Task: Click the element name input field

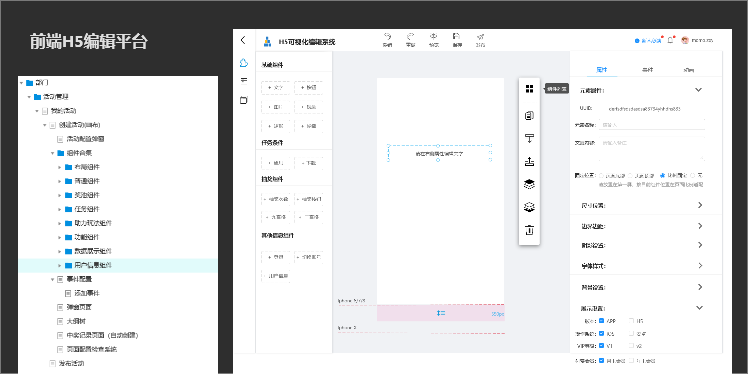Action: click(652, 125)
